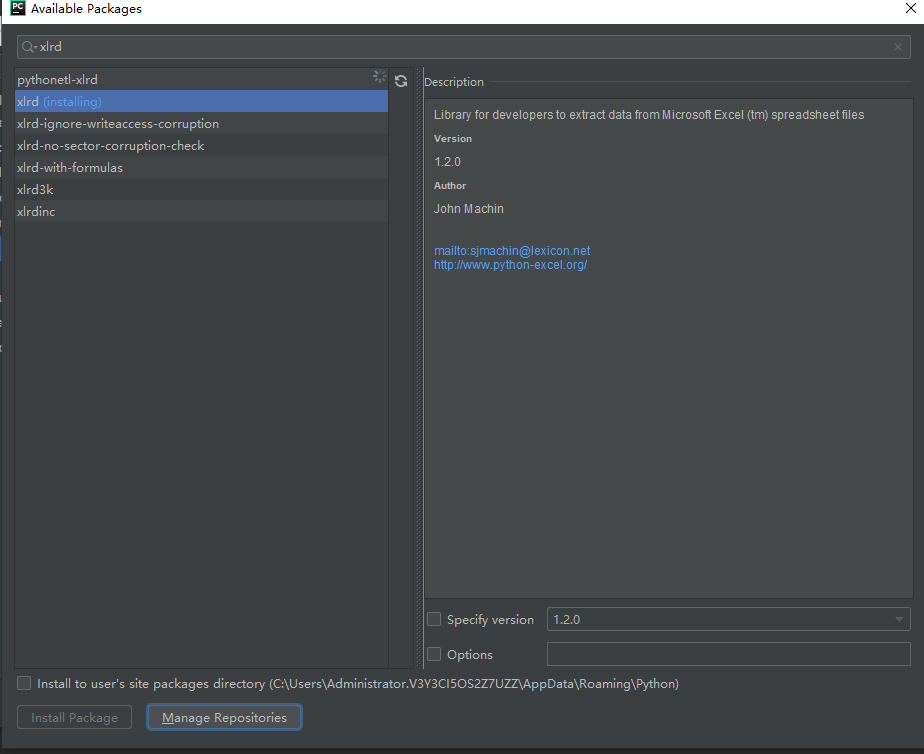This screenshot has height=754, width=924.
Task: Open the python-excel.org website link
Action: [x=510, y=265]
